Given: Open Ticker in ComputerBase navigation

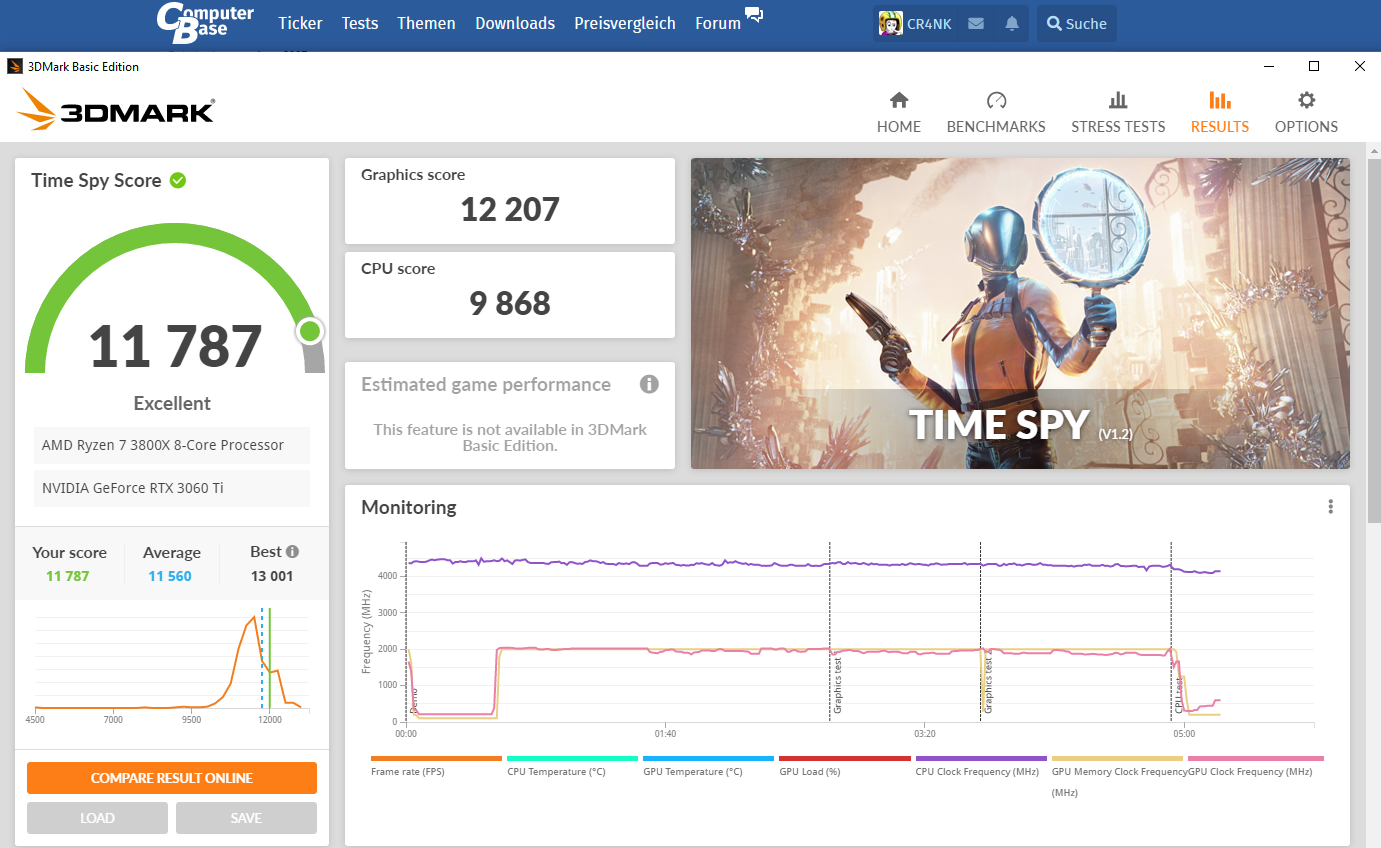Looking at the screenshot, I should point(300,23).
